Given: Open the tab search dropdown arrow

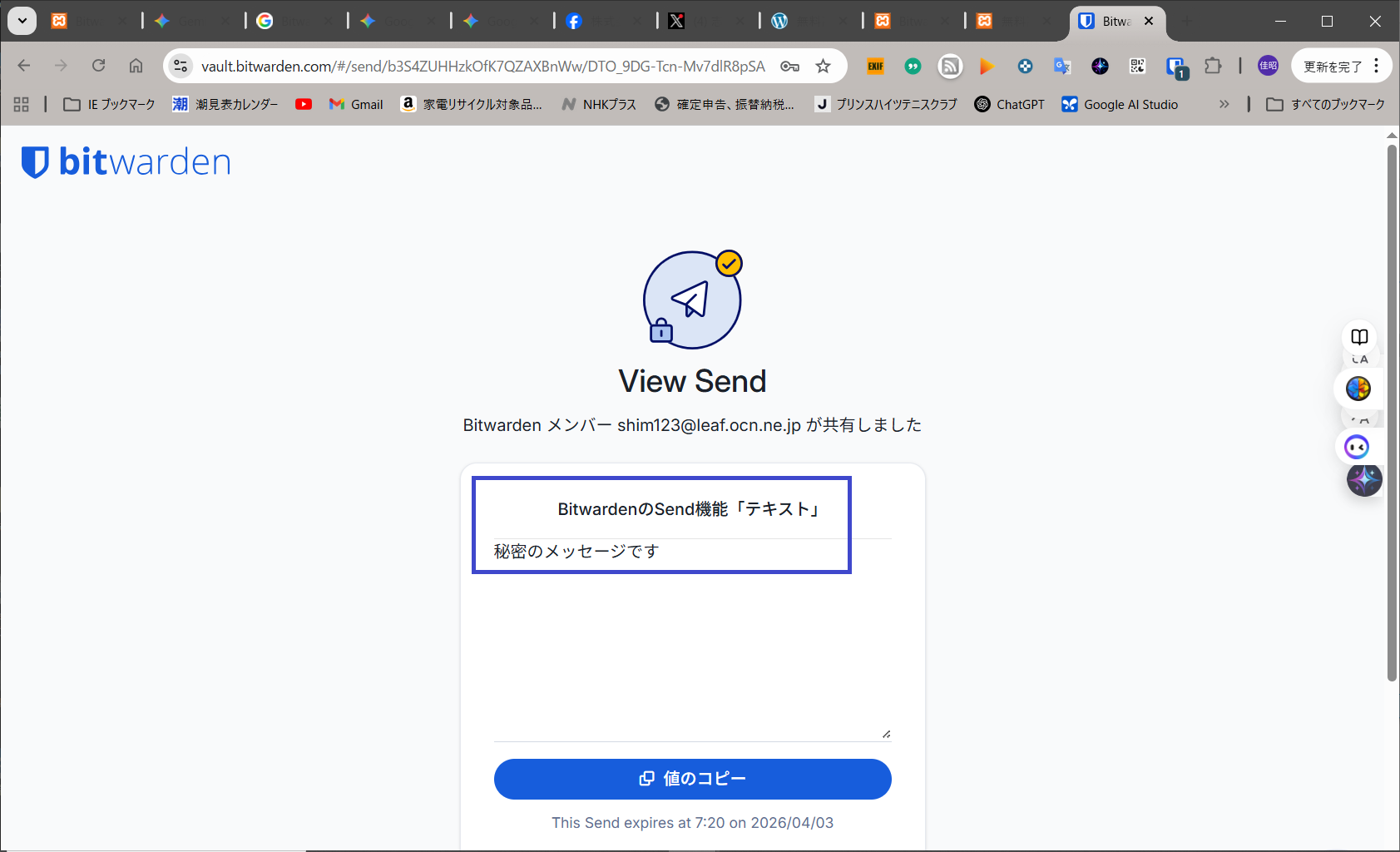Looking at the screenshot, I should 22,21.
